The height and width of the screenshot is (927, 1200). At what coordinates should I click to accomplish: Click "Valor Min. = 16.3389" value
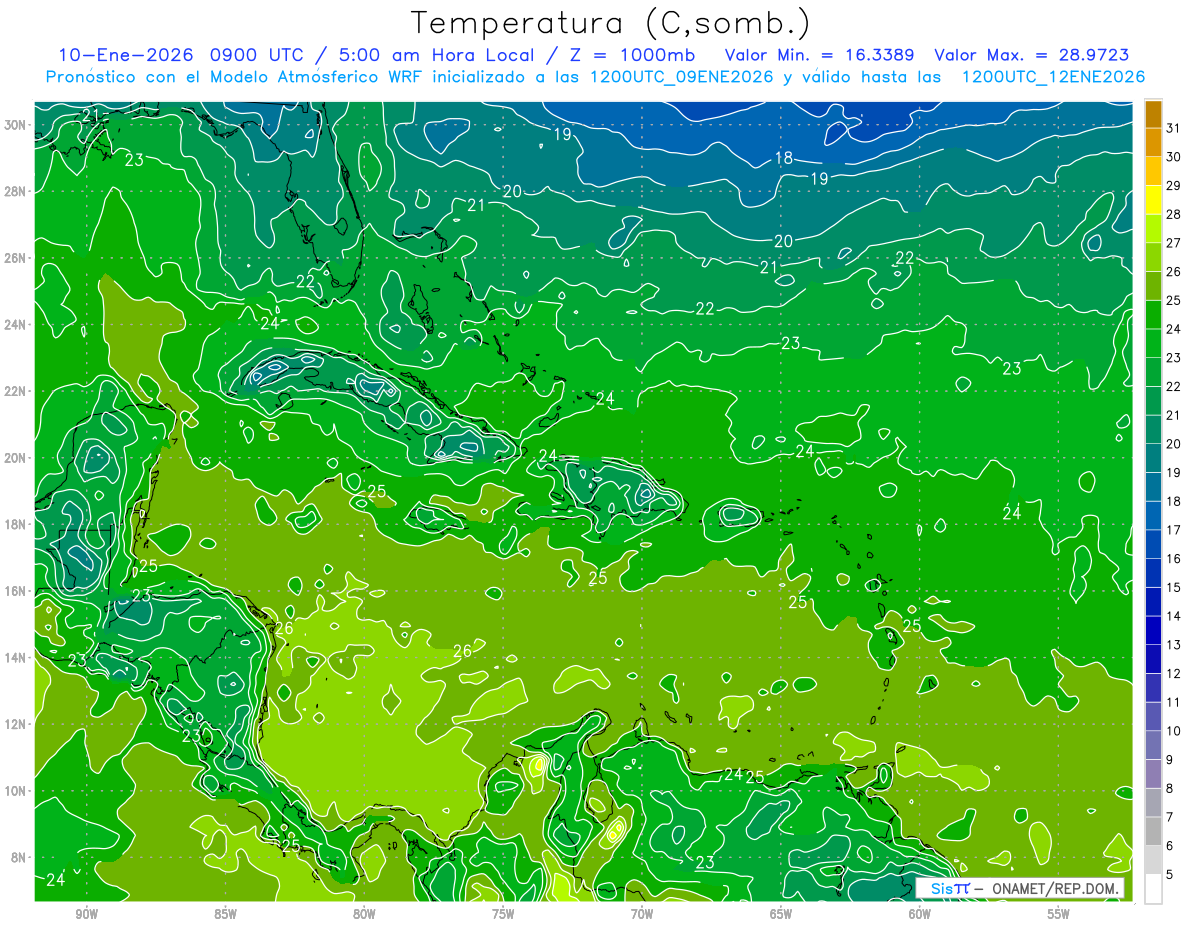click(x=821, y=55)
